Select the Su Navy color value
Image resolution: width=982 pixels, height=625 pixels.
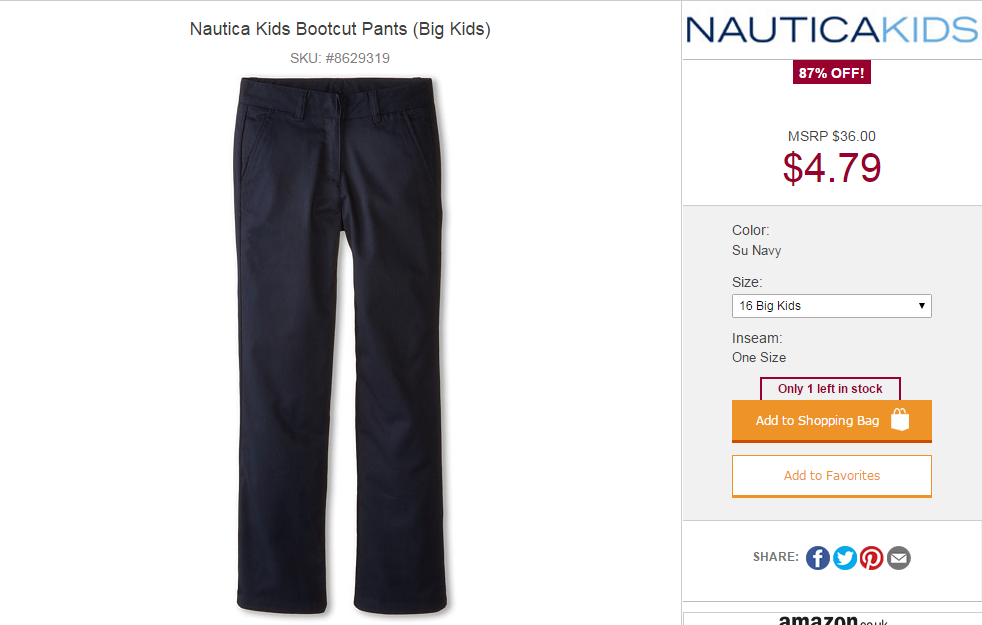pyautogui.click(x=757, y=251)
